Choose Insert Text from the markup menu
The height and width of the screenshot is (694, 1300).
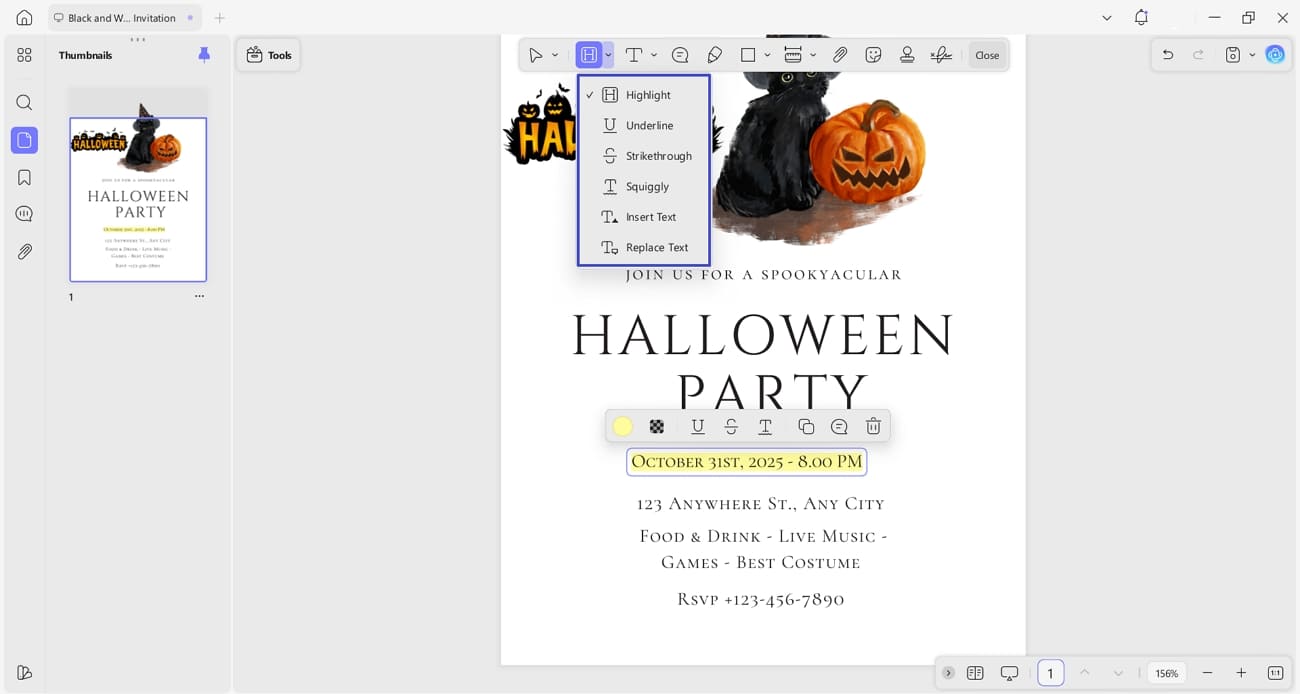point(644,217)
